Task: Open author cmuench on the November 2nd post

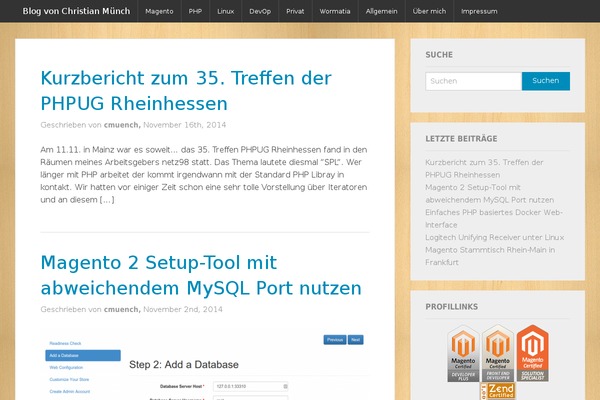Action: [122, 309]
